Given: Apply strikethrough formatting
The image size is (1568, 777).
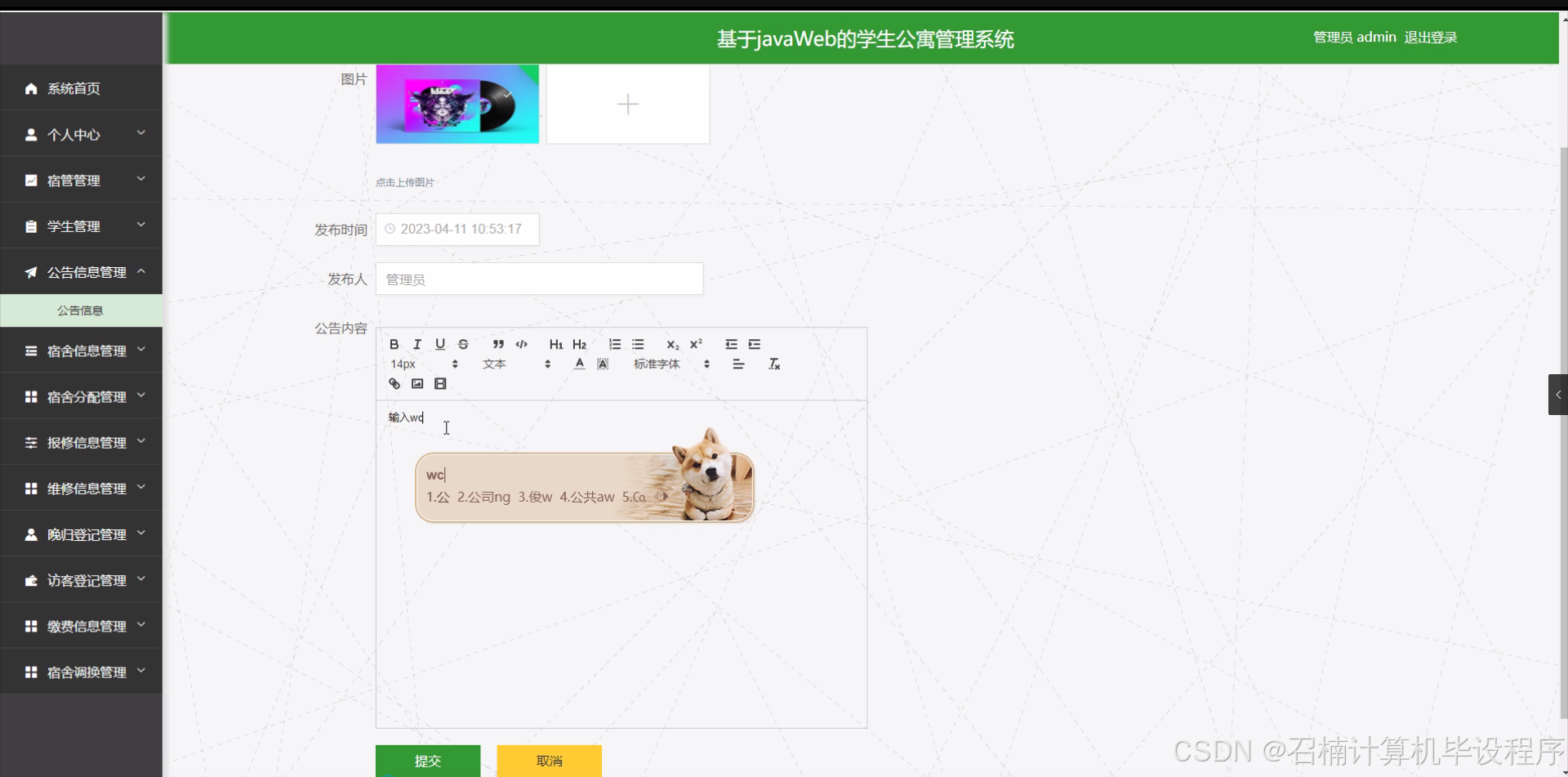Looking at the screenshot, I should (463, 344).
